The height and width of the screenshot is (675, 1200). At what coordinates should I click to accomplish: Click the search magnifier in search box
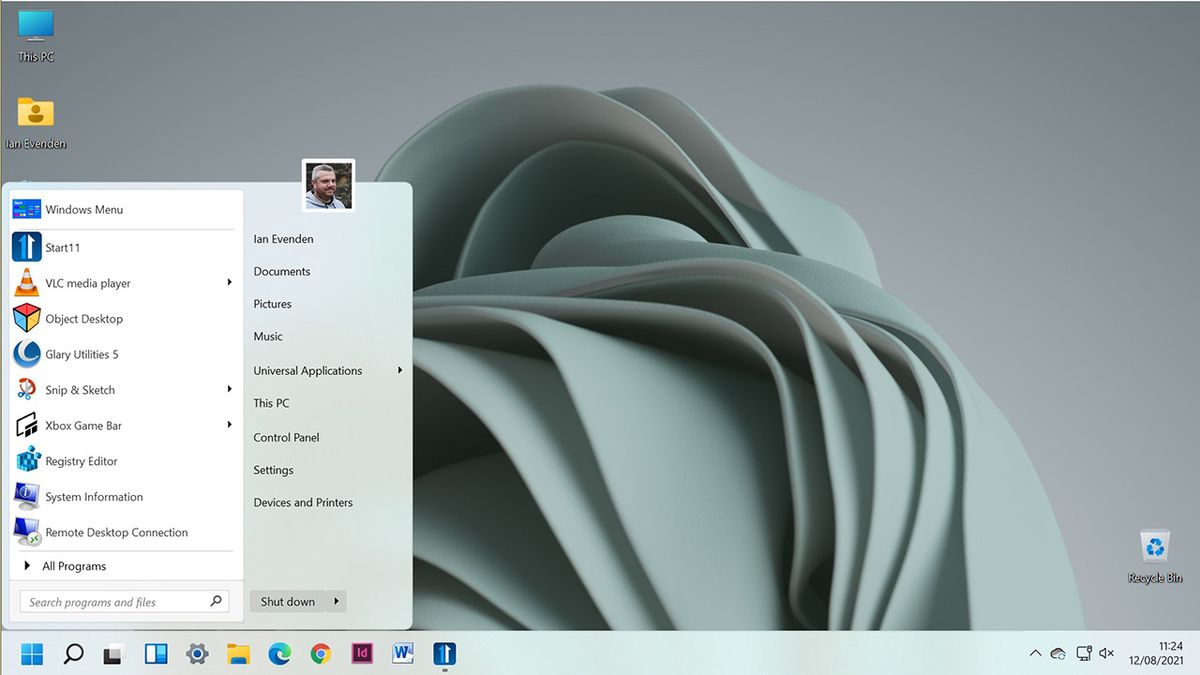(216, 602)
